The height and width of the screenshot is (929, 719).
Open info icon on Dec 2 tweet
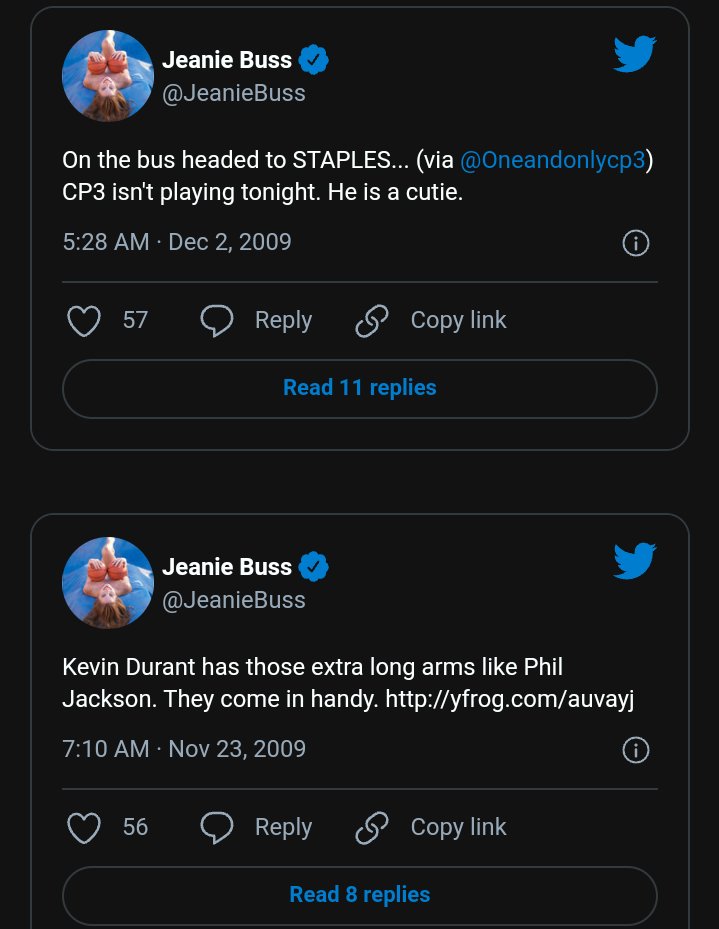[x=636, y=243]
